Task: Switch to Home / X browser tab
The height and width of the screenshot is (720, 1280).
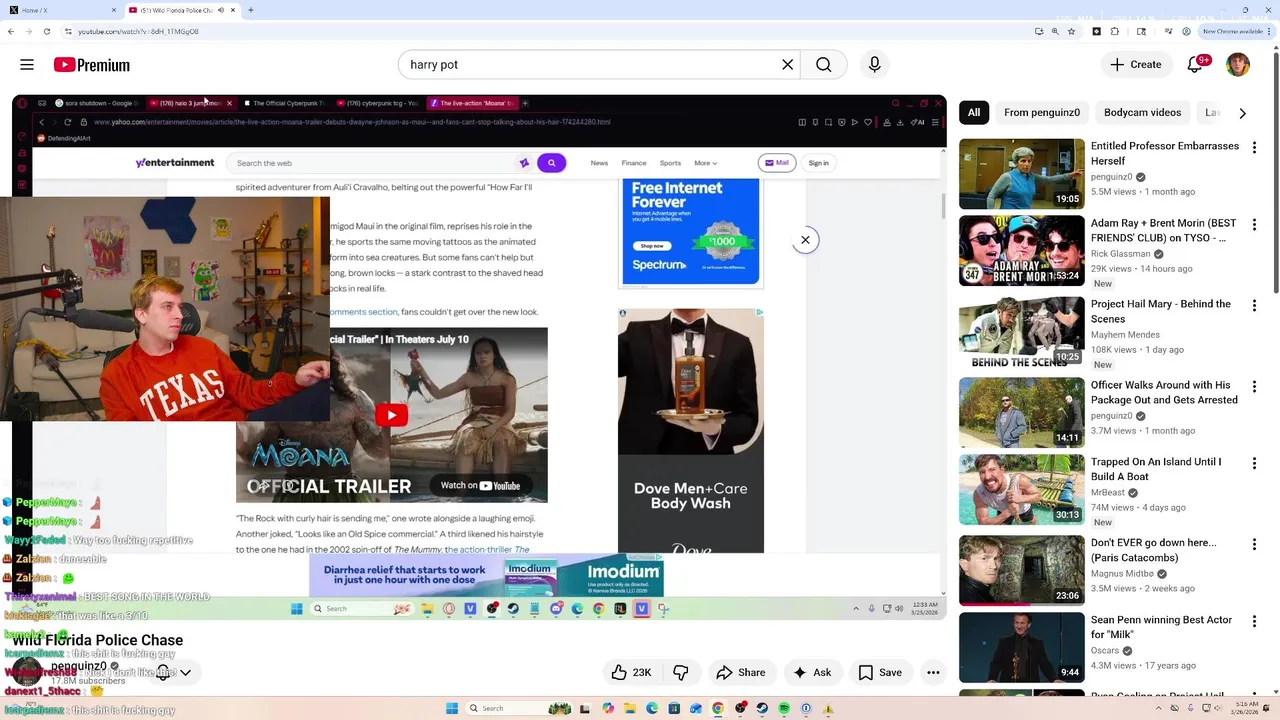Action: click(x=62, y=10)
